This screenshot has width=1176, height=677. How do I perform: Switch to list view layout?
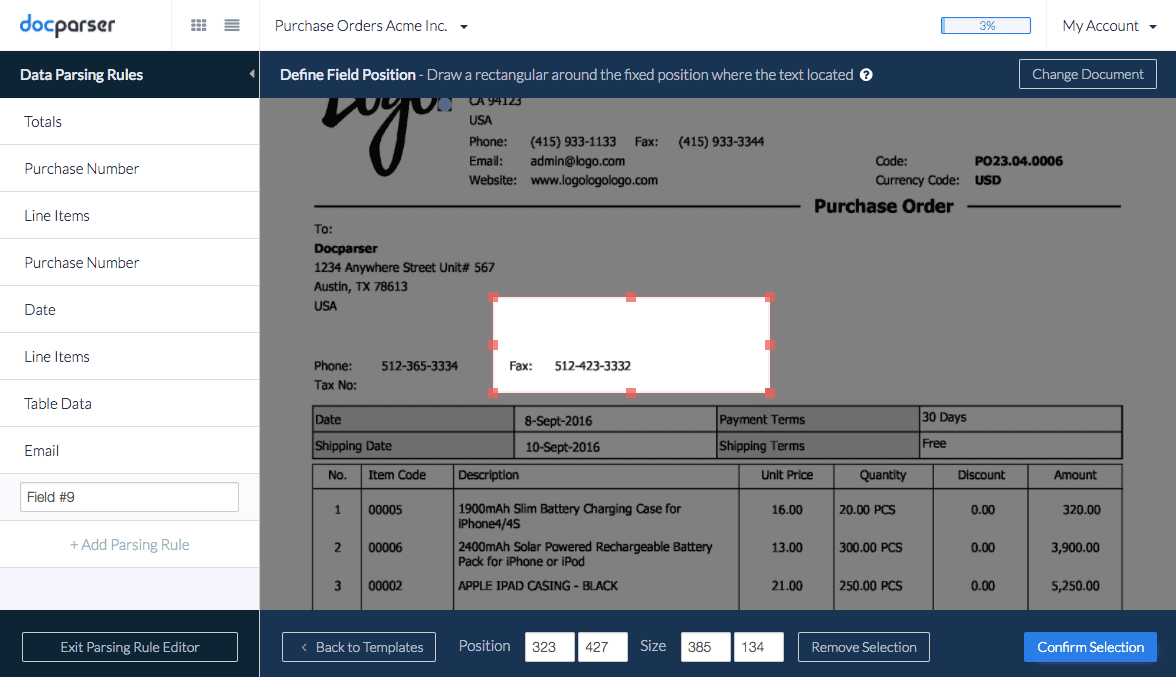[x=232, y=25]
